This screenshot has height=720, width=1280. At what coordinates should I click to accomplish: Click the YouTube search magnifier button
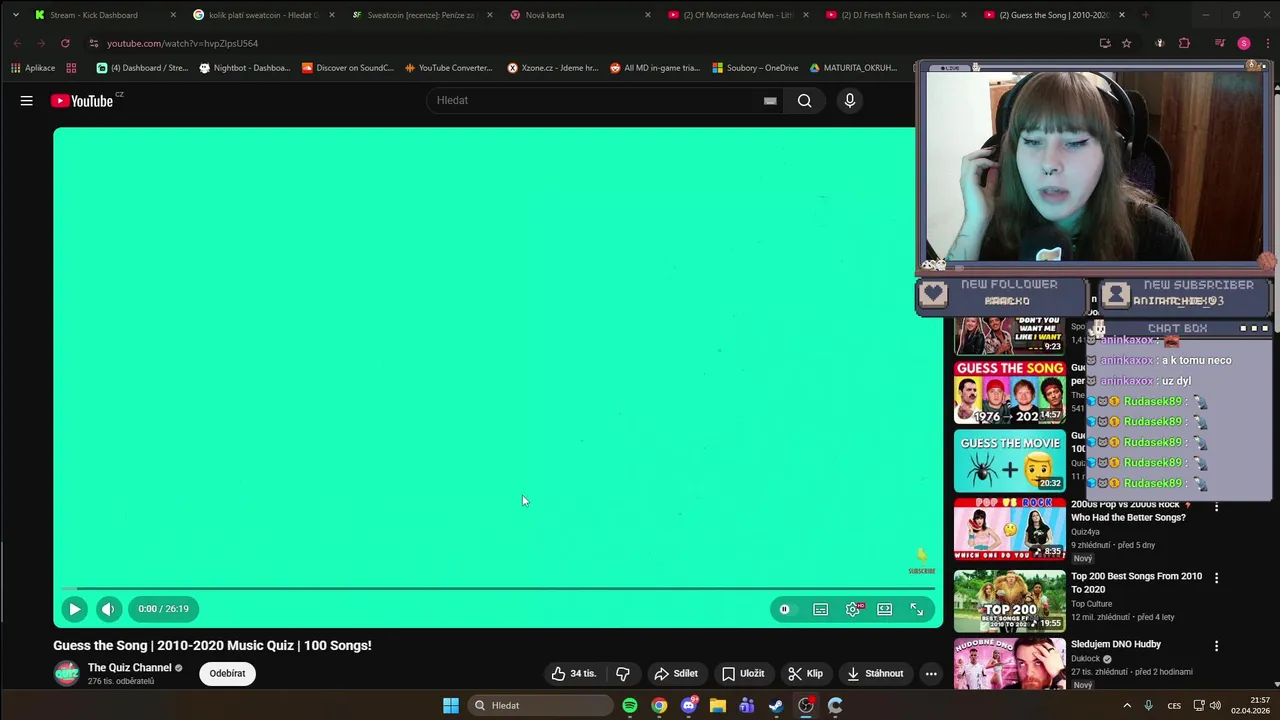point(804,100)
